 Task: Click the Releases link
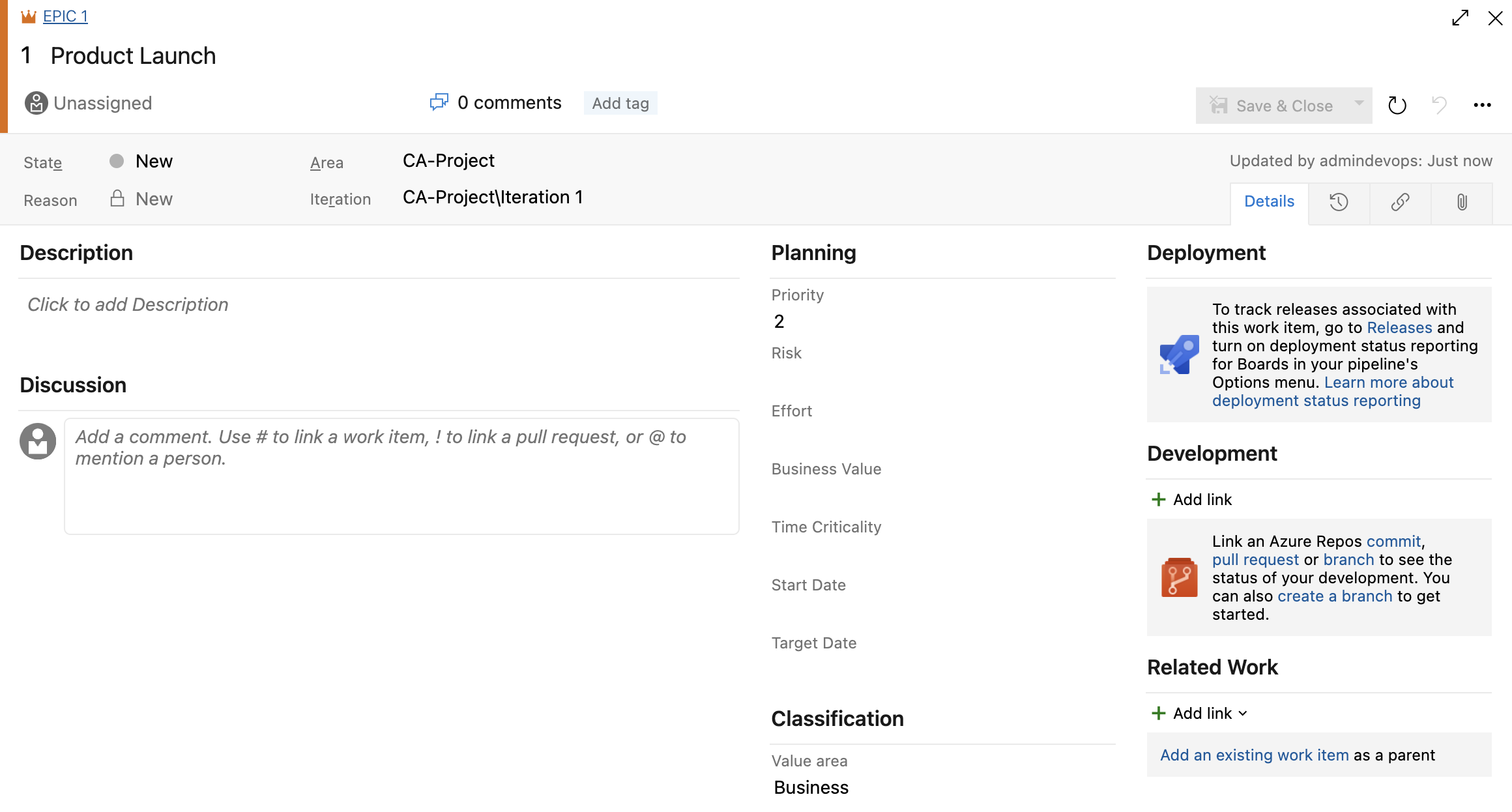pyautogui.click(x=1399, y=328)
